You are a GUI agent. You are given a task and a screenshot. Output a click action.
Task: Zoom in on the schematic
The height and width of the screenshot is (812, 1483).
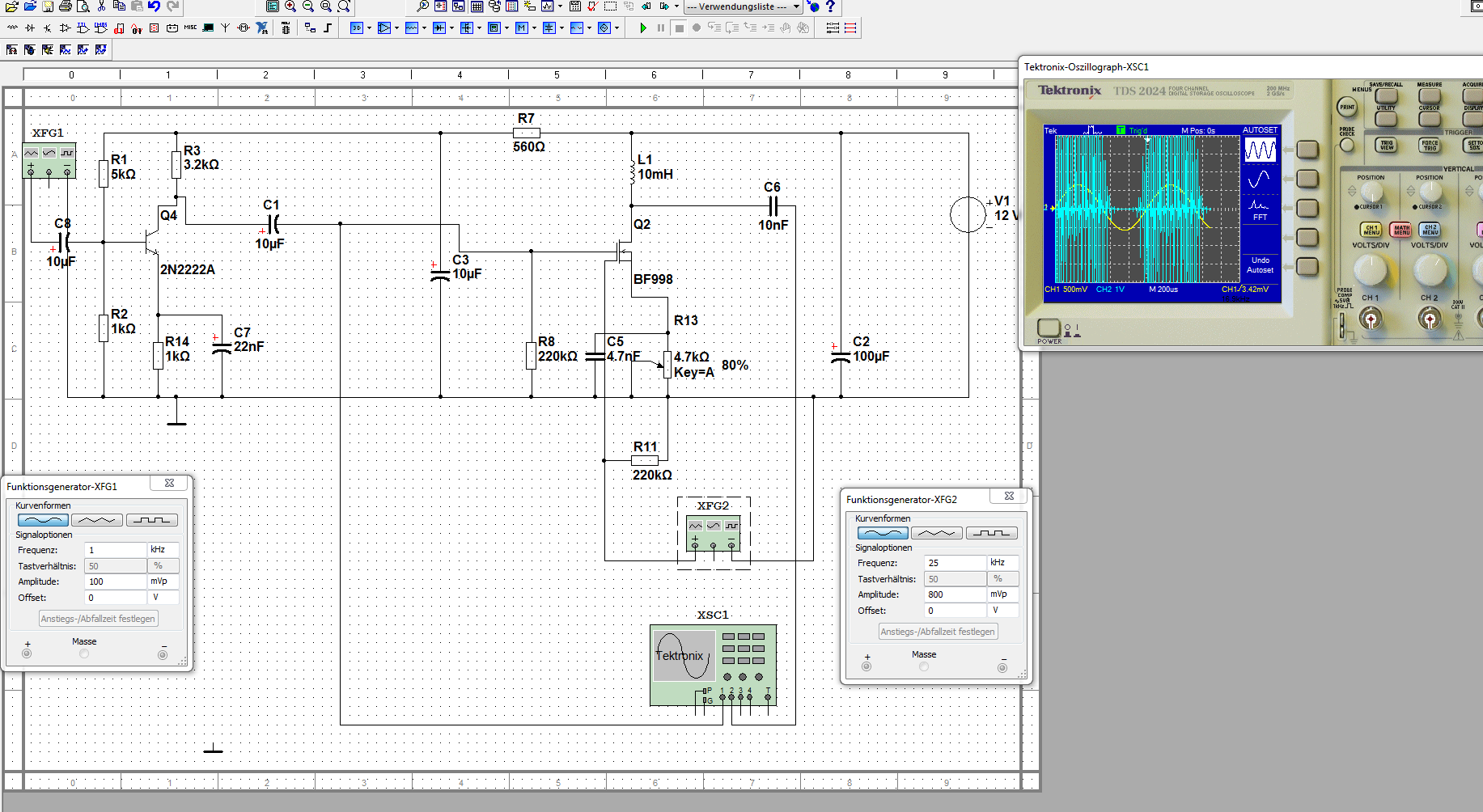[x=290, y=6]
